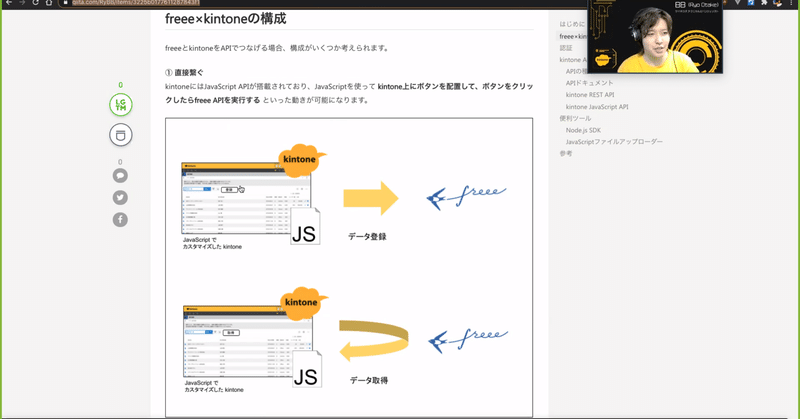Click the データ取得 label in the diagram

coord(369,380)
